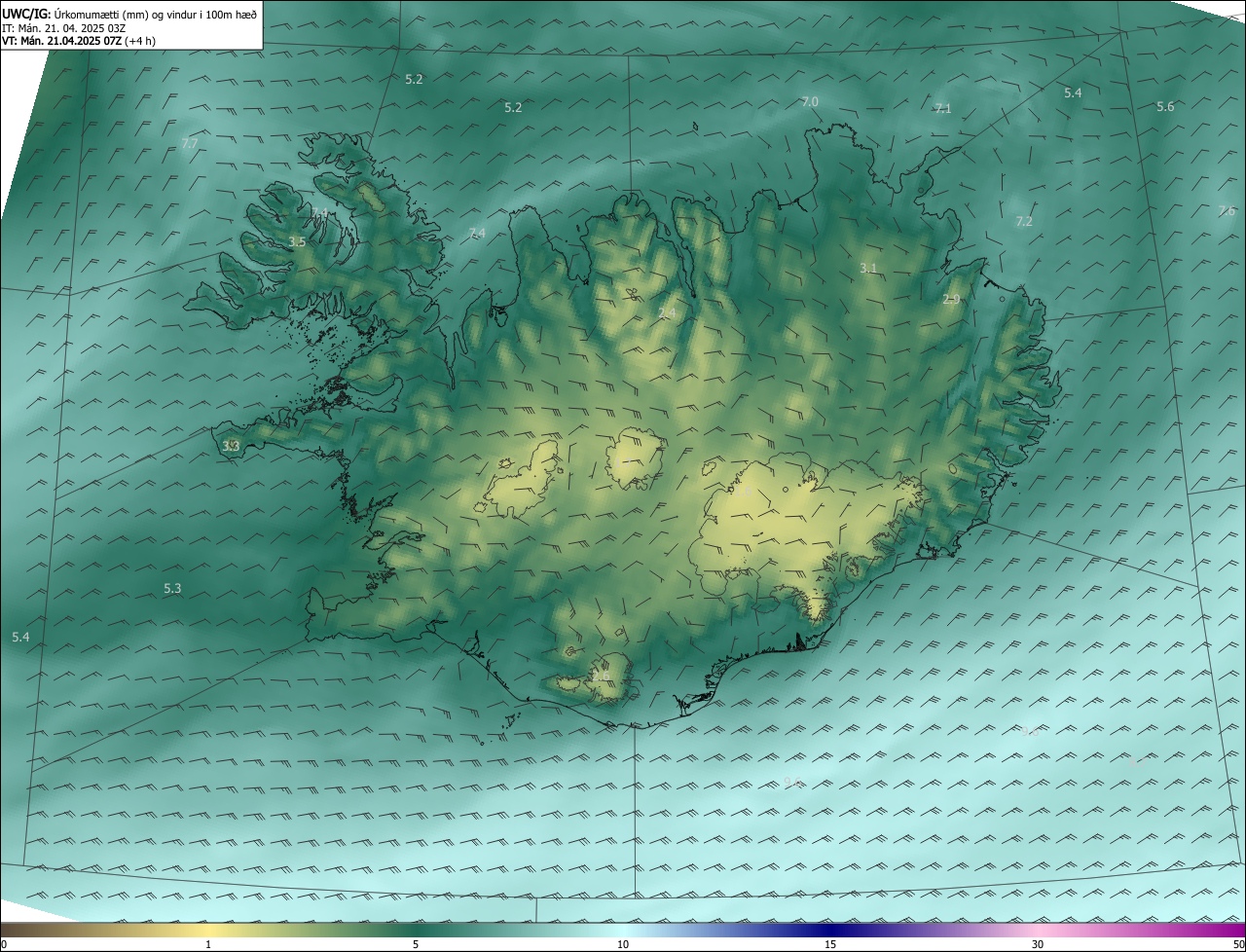The height and width of the screenshot is (952, 1246).
Task: Click the 2.6 value label on the map
Action: (601, 676)
